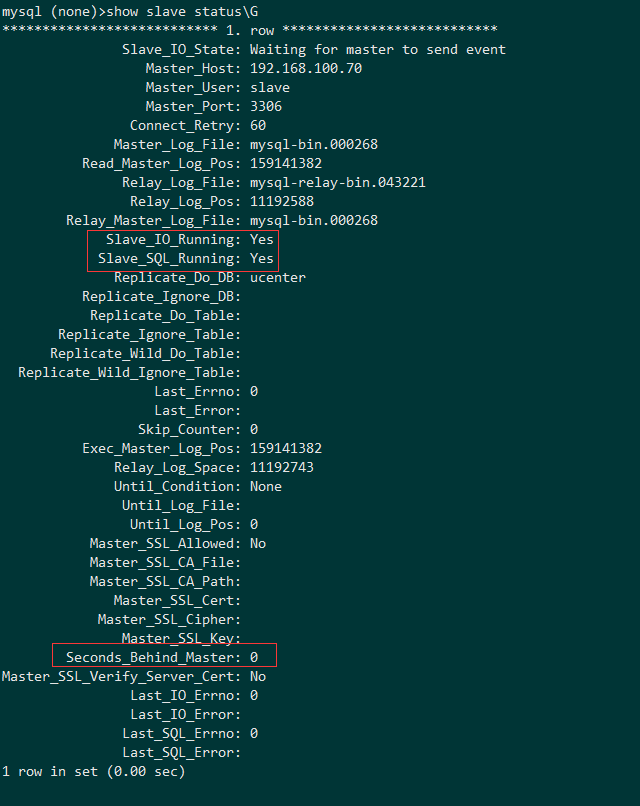The height and width of the screenshot is (806, 640).
Task: Click the Replicate_Do_DB value 'ucenter'
Action: (278, 277)
